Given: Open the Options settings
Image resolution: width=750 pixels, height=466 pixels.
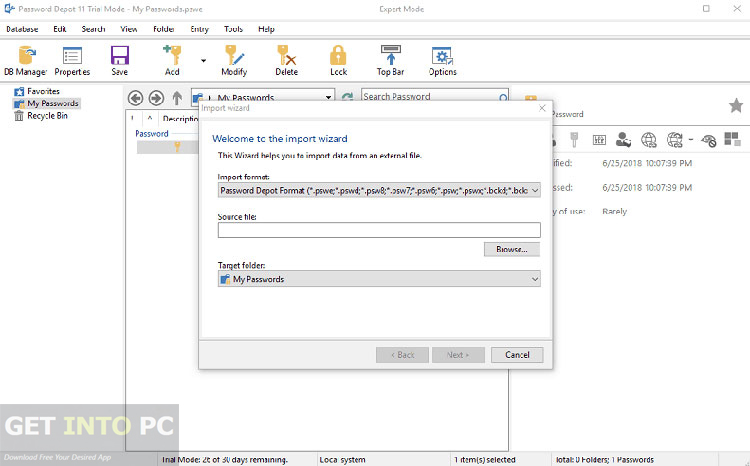Looking at the screenshot, I should coord(442,61).
